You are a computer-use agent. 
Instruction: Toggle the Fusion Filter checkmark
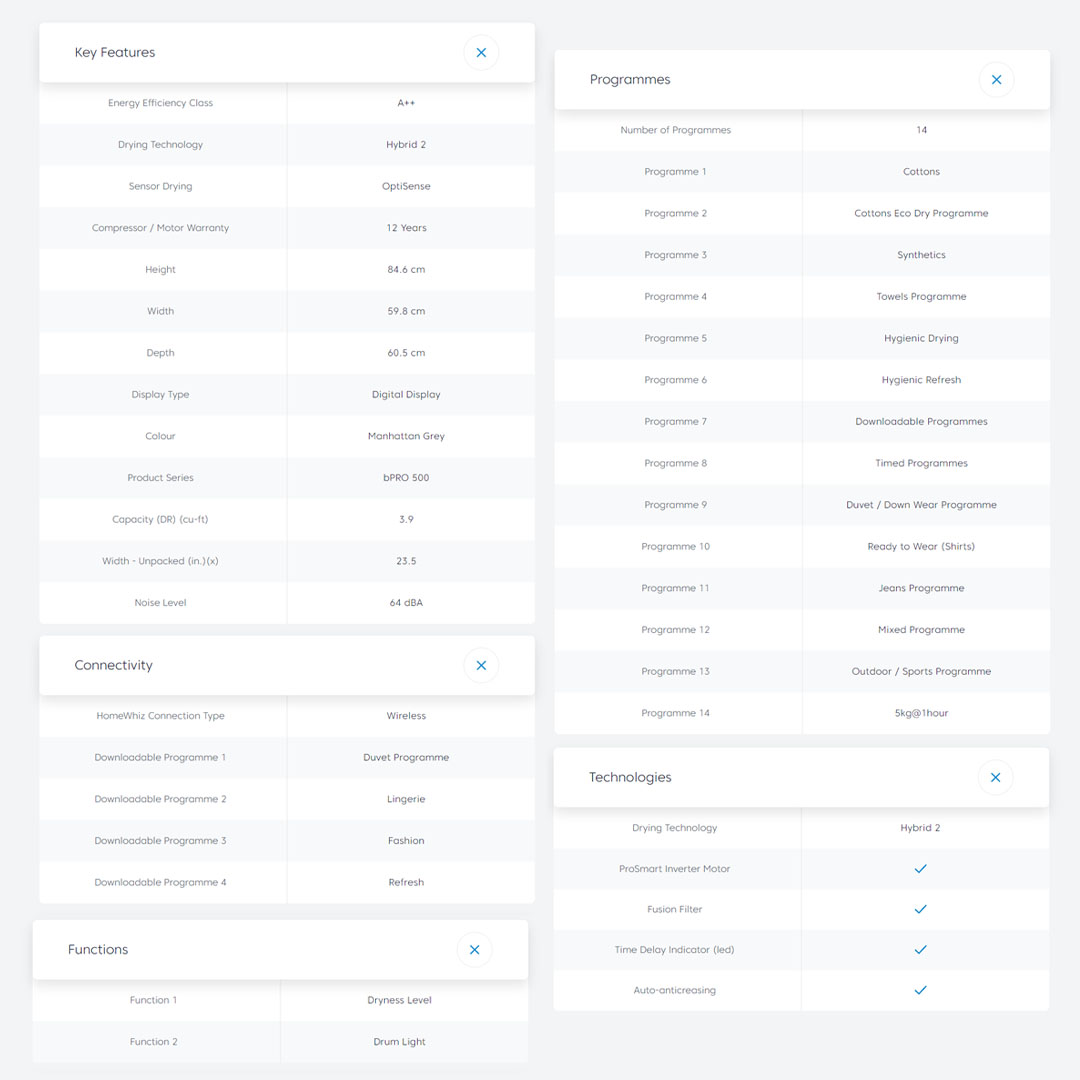921,909
